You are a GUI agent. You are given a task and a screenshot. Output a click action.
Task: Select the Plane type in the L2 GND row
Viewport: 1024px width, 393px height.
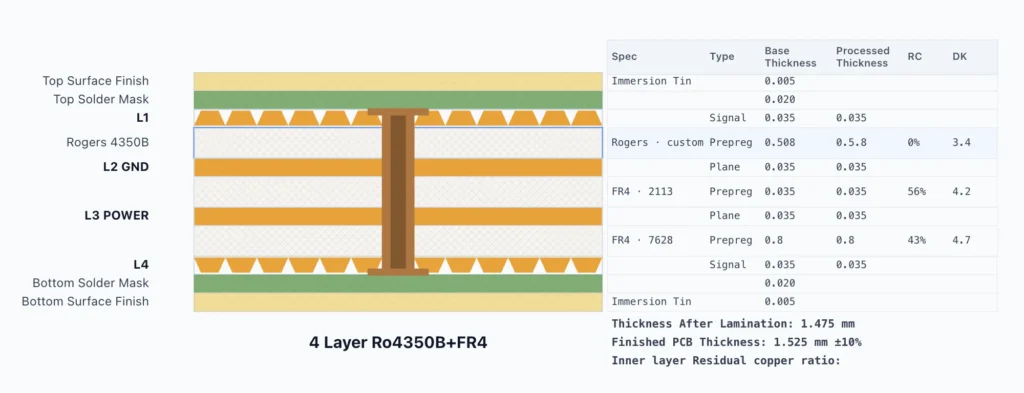(x=725, y=166)
